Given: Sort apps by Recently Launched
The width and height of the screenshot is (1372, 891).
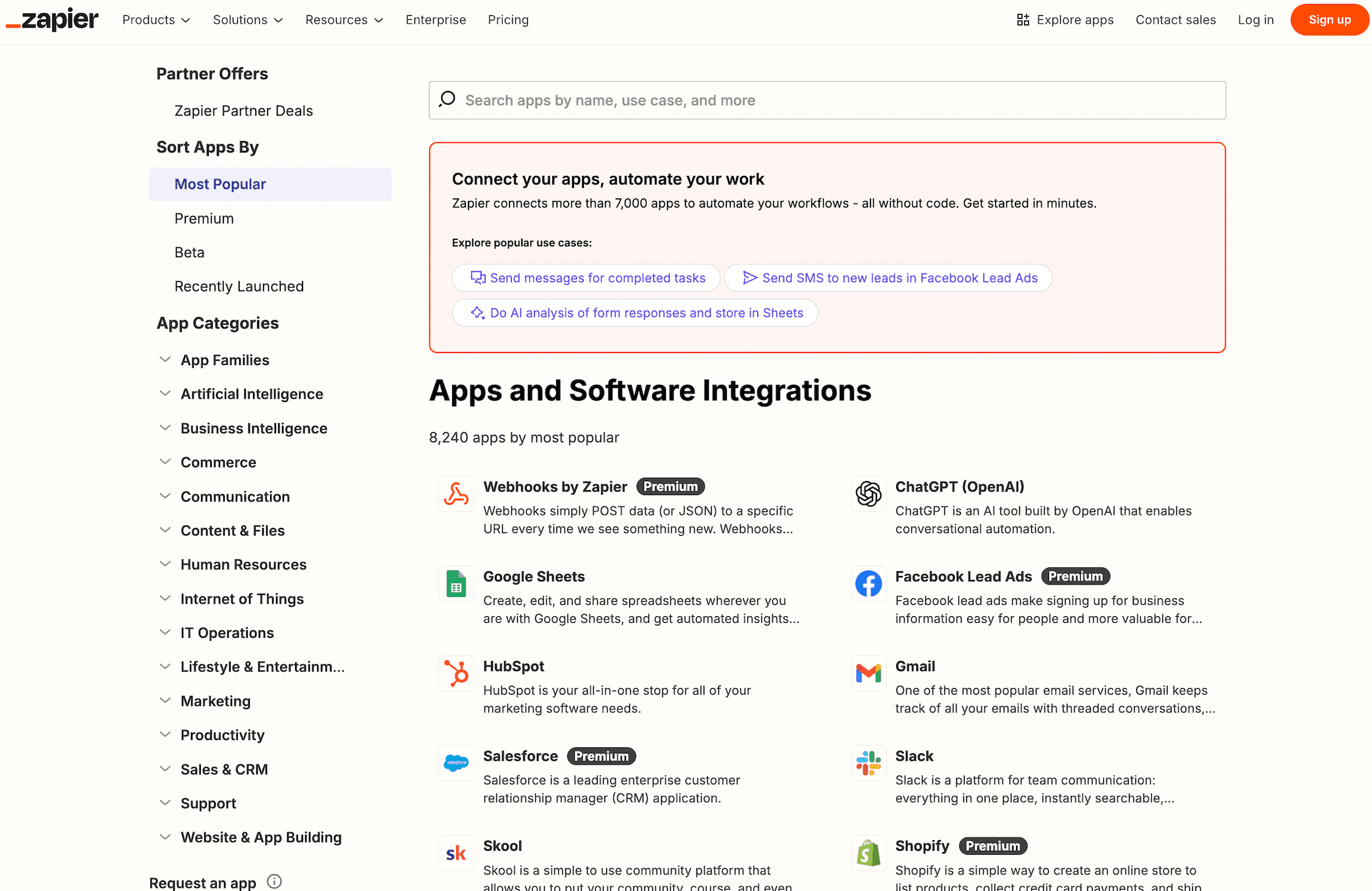Looking at the screenshot, I should pyautogui.click(x=239, y=287).
